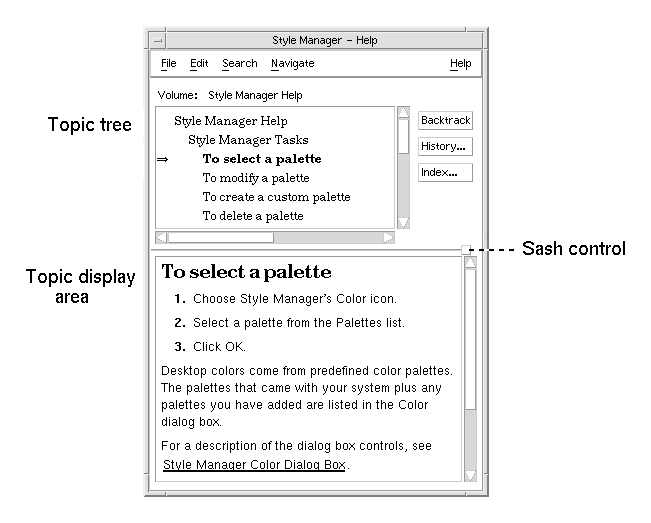This screenshot has height=523, width=651.
Task: Open the Search menu
Action: tap(239, 64)
